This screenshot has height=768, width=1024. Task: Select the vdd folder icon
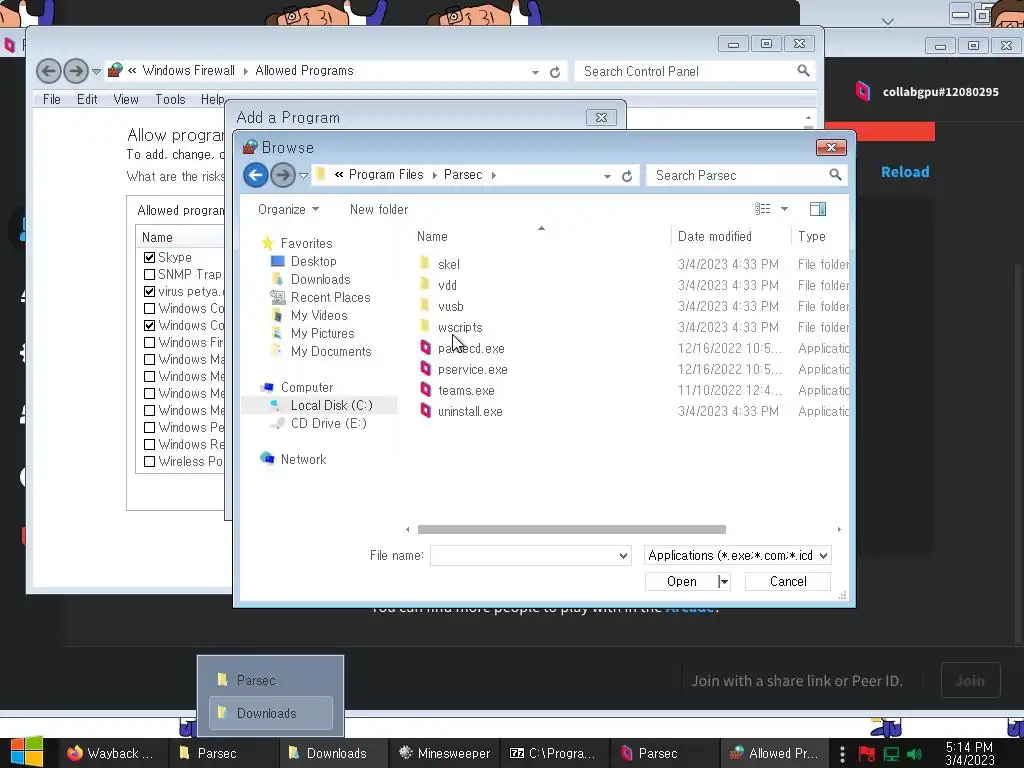(x=424, y=284)
